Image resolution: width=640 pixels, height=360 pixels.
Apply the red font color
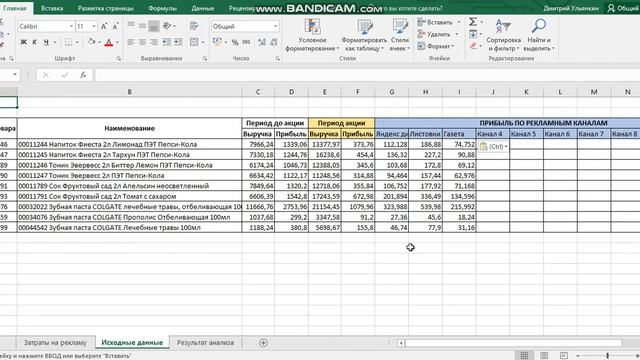click(x=109, y=42)
